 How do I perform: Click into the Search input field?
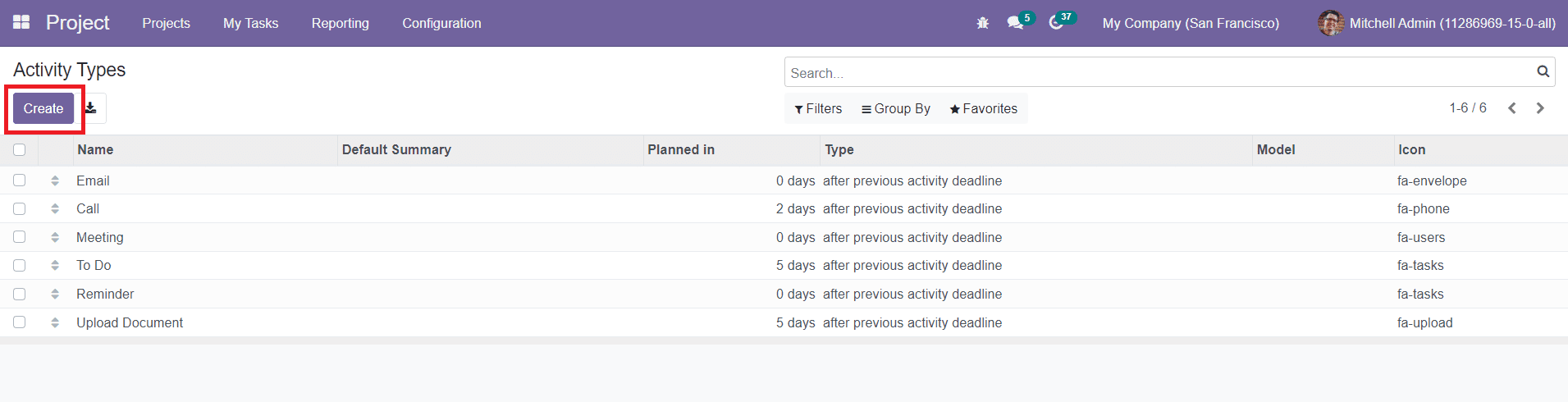(x=1157, y=73)
